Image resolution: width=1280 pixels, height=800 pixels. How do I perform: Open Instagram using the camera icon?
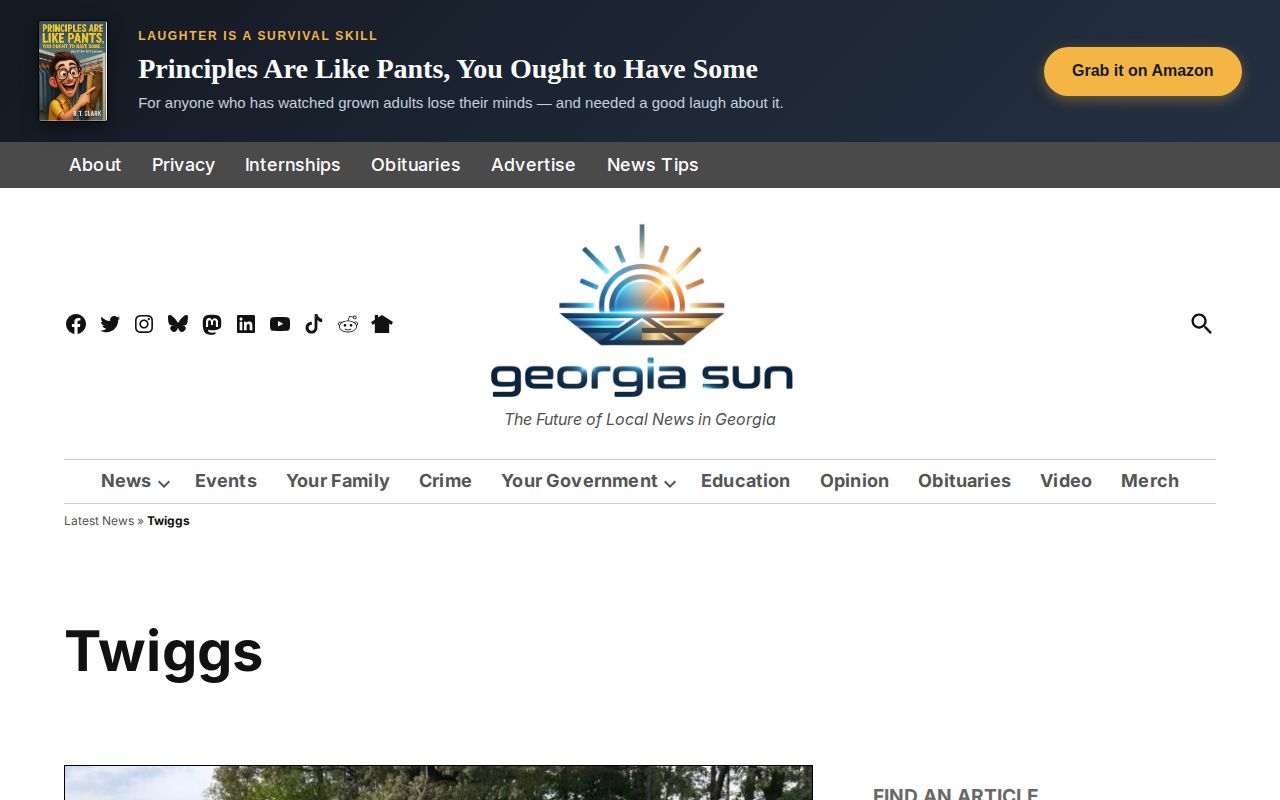pyautogui.click(x=144, y=324)
